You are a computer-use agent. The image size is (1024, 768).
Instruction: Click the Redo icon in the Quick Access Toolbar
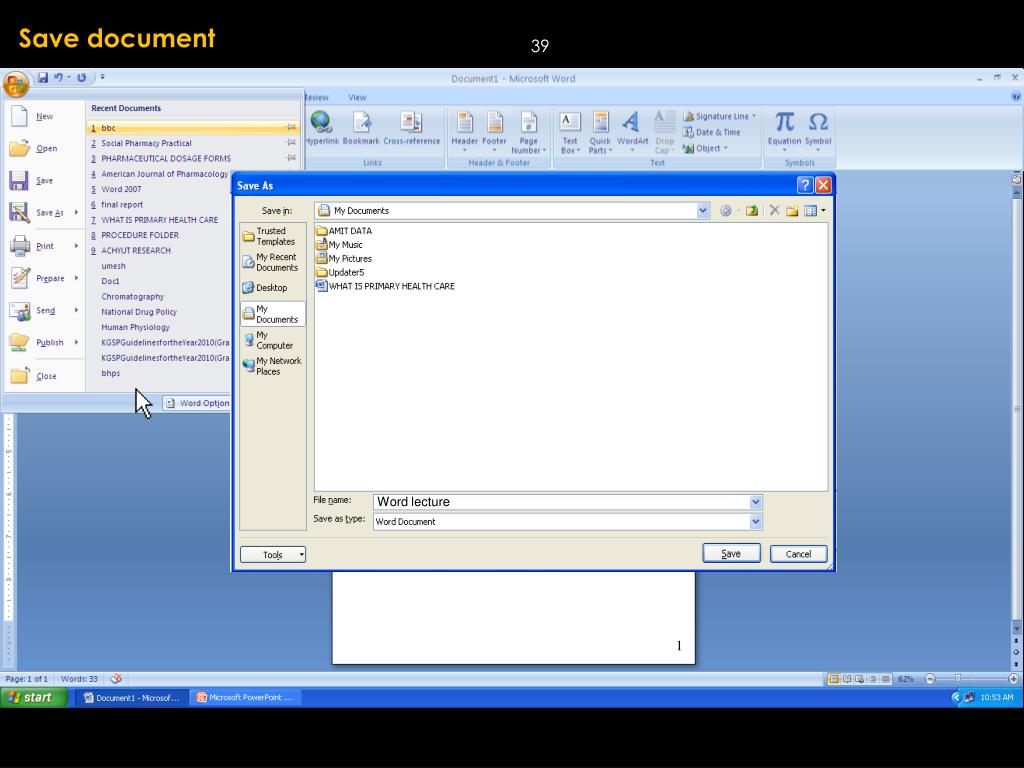(x=82, y=78)
